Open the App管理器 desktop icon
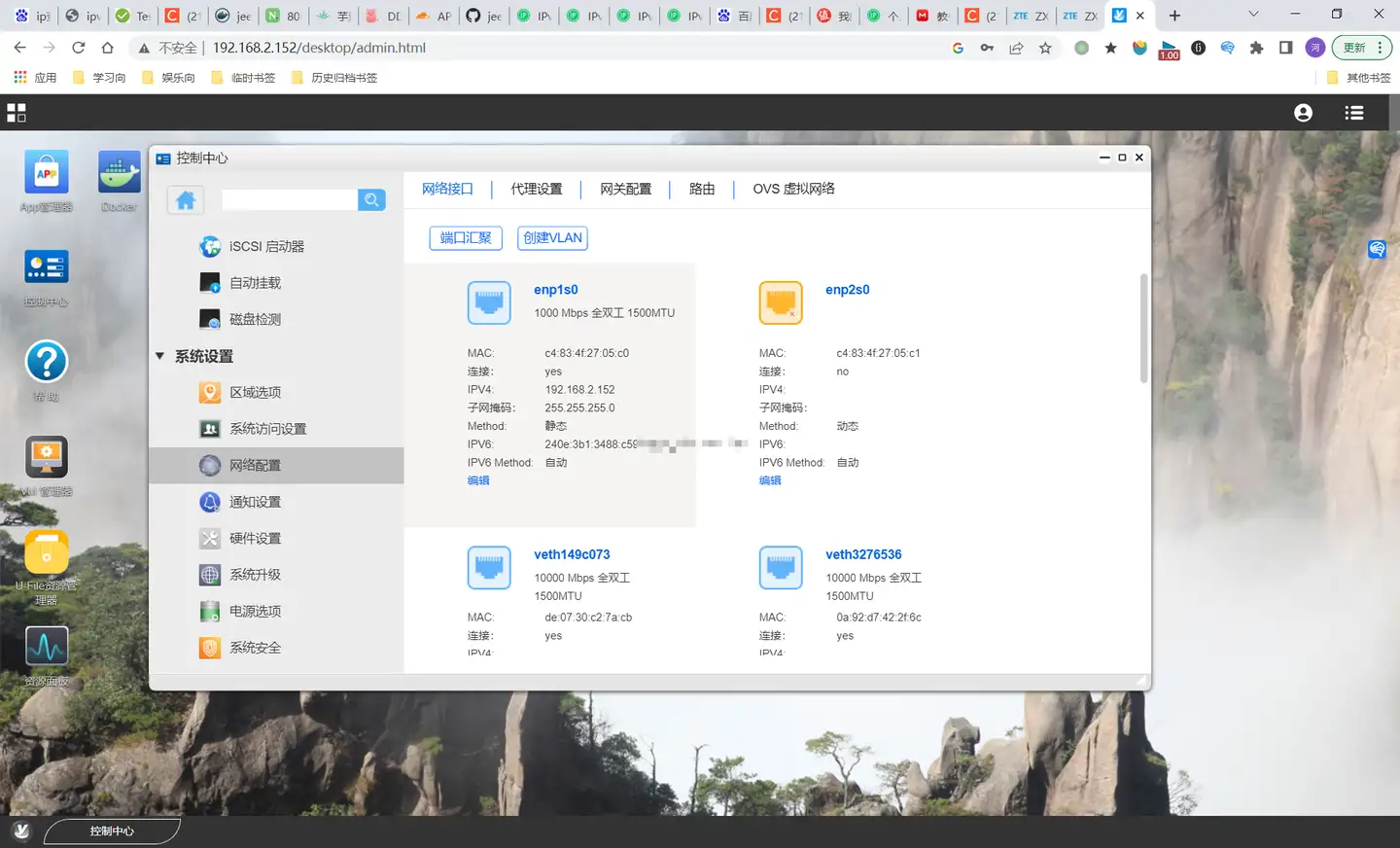This screenshot has width=1400, height=848. [x=46, y=173]
